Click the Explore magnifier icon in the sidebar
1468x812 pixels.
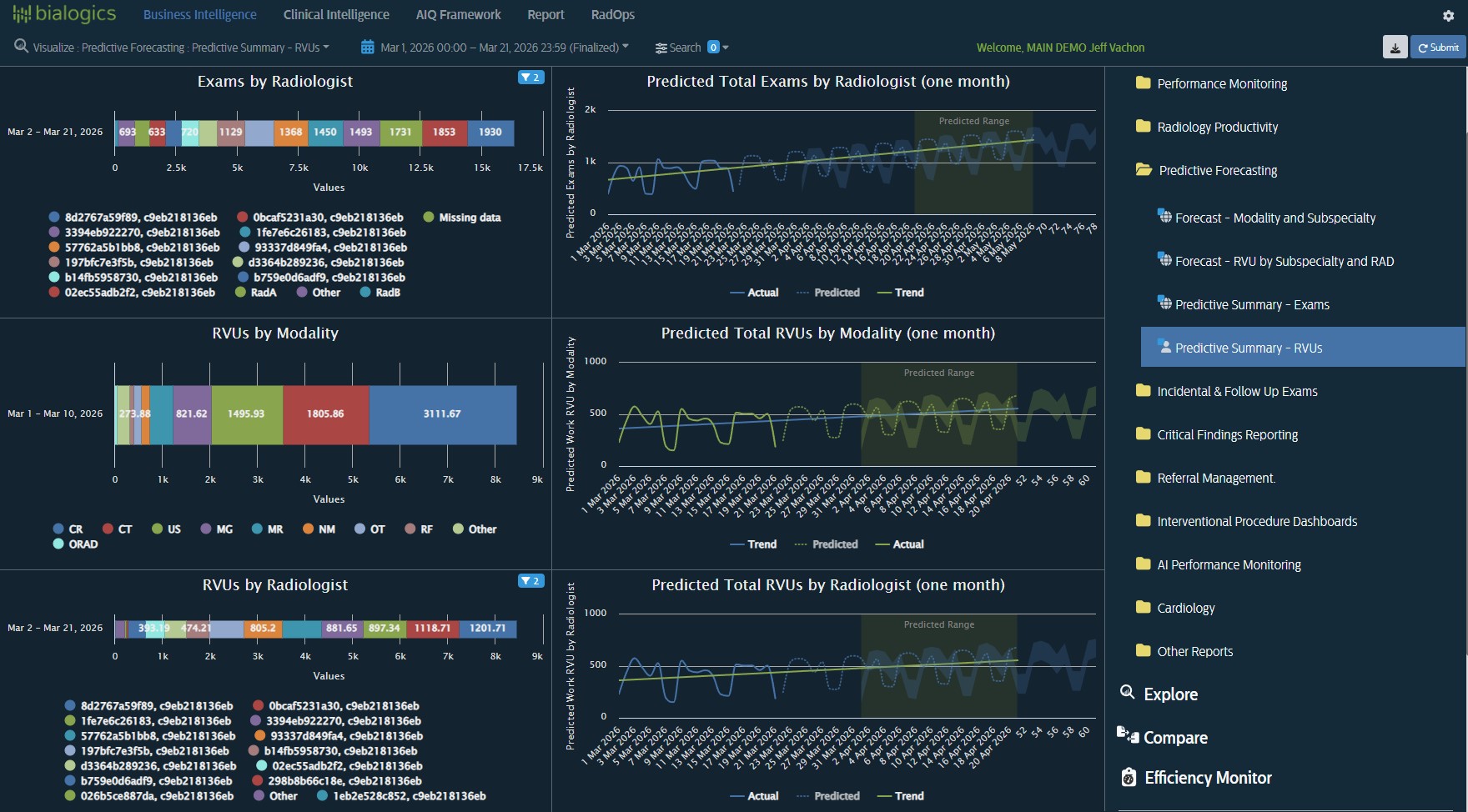[x=1128, y=693]
